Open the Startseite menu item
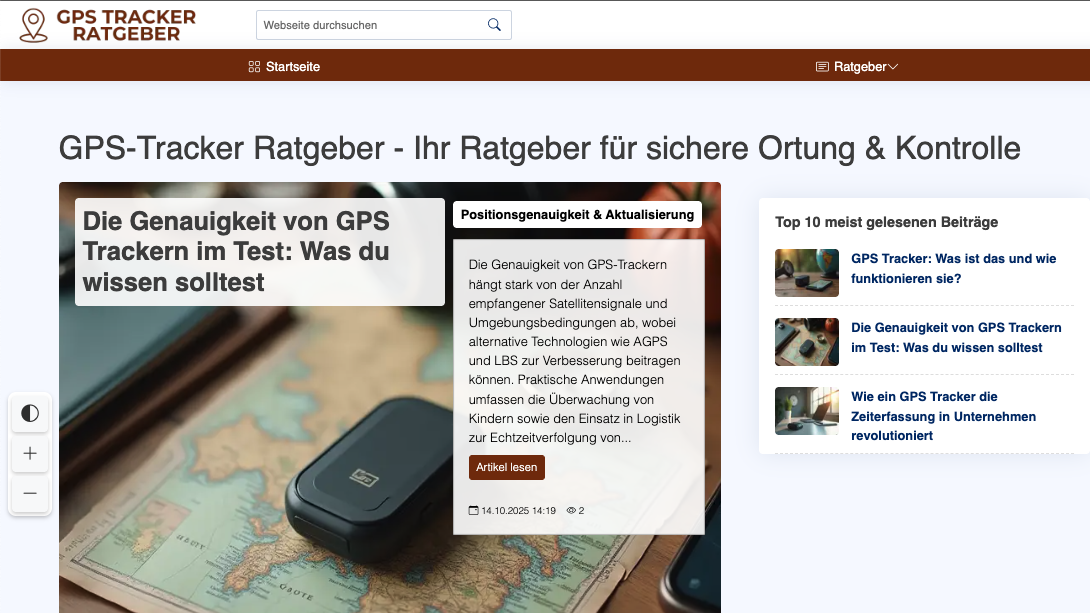 coord(291,66)
